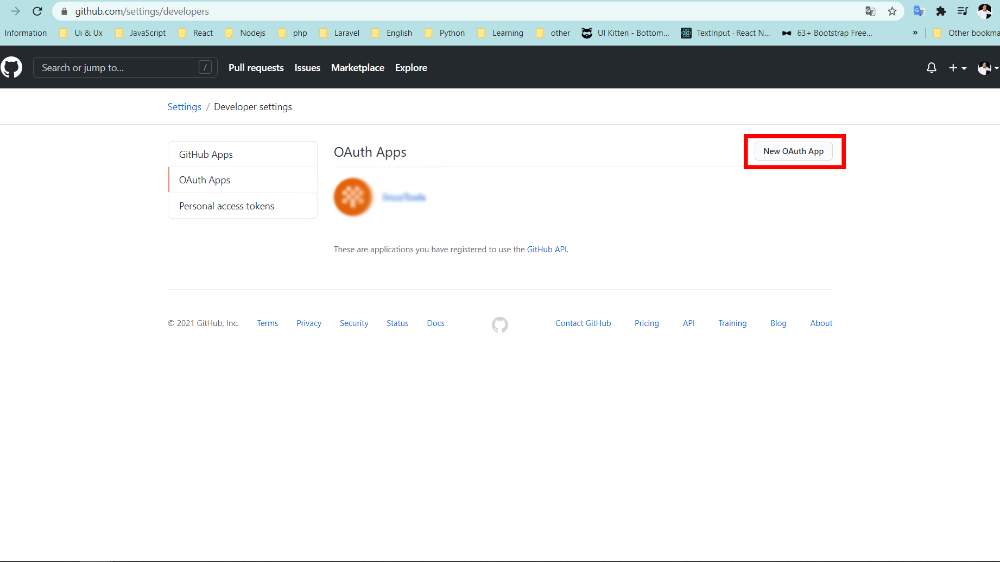Screen dimensions: 1000x562
Task: Open the Python bookmarks folder
Action: pyautogui.click(x=445, y=33)
